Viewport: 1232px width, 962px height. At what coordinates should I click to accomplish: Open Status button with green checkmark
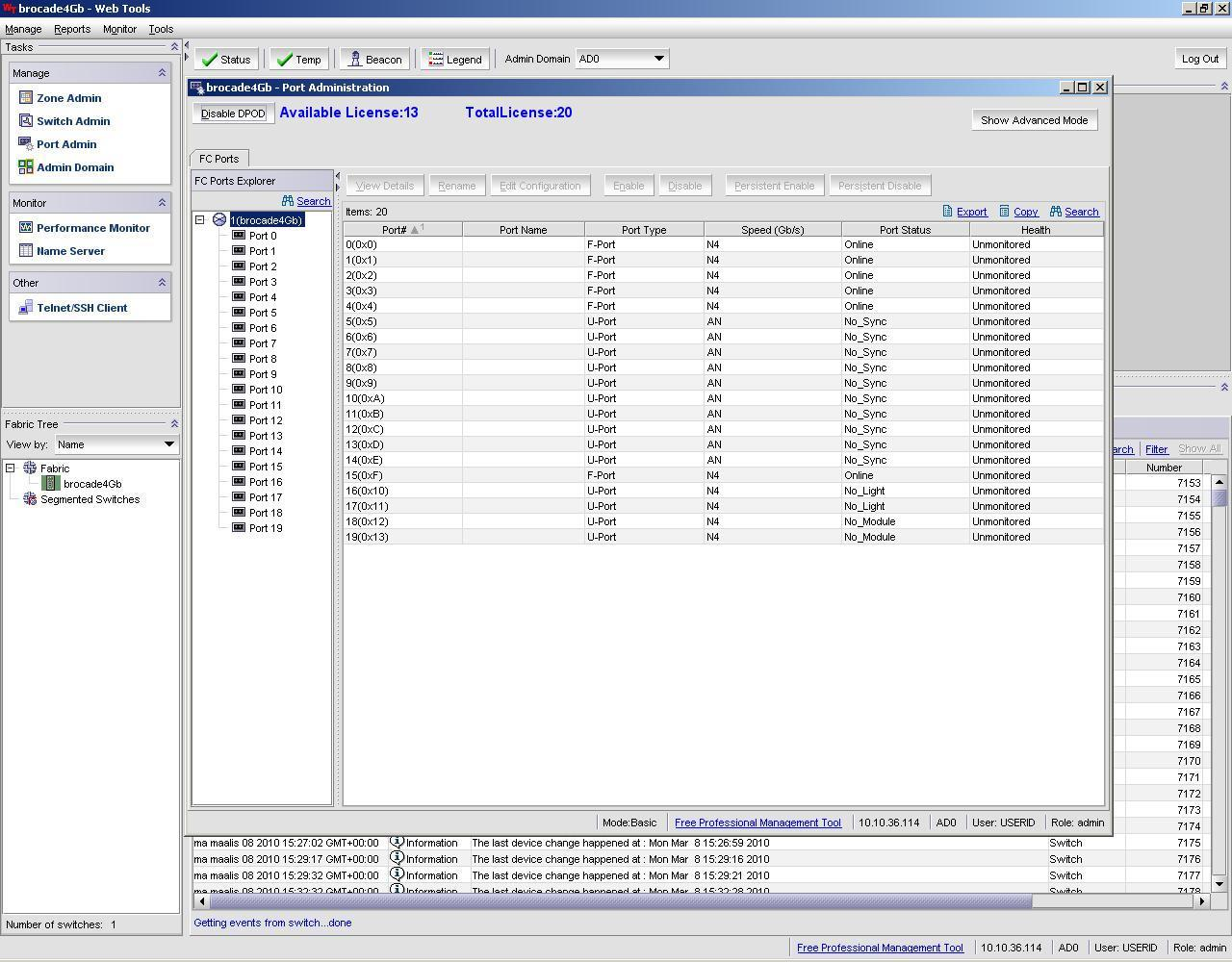[x=226, y=59]
